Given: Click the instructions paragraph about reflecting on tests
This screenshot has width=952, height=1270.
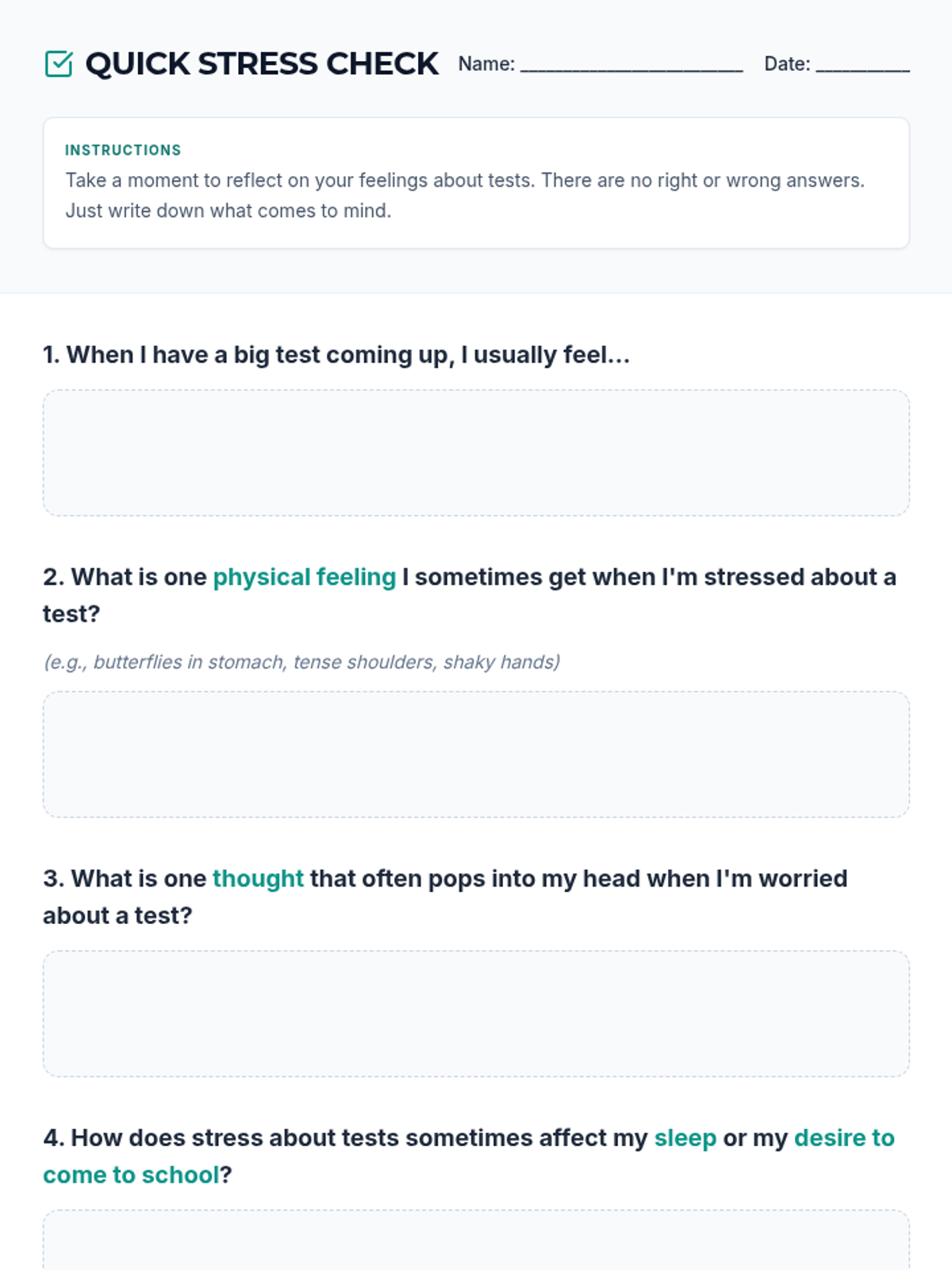Looking at the screenshot, I should click(x=465, y=195).
